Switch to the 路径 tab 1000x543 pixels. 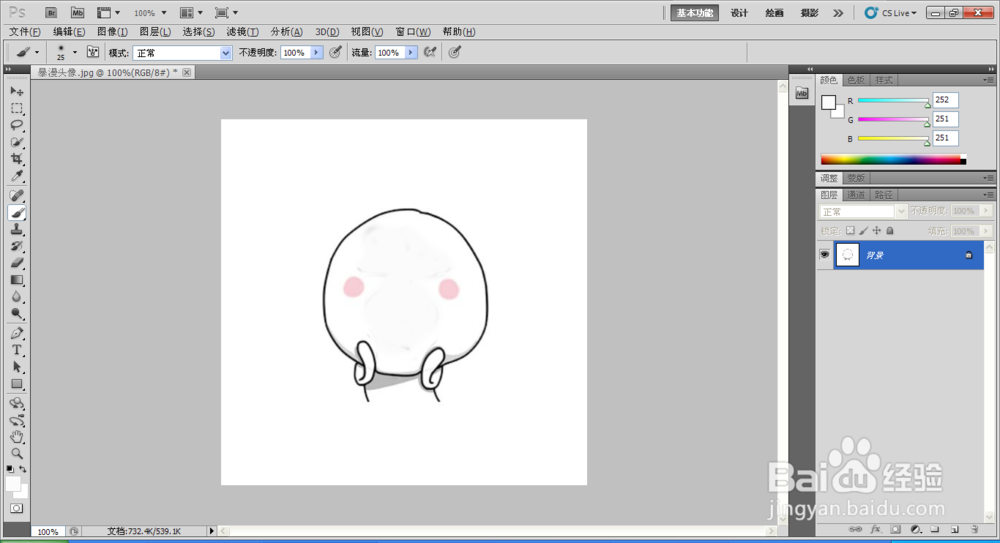tap(883, 195)
